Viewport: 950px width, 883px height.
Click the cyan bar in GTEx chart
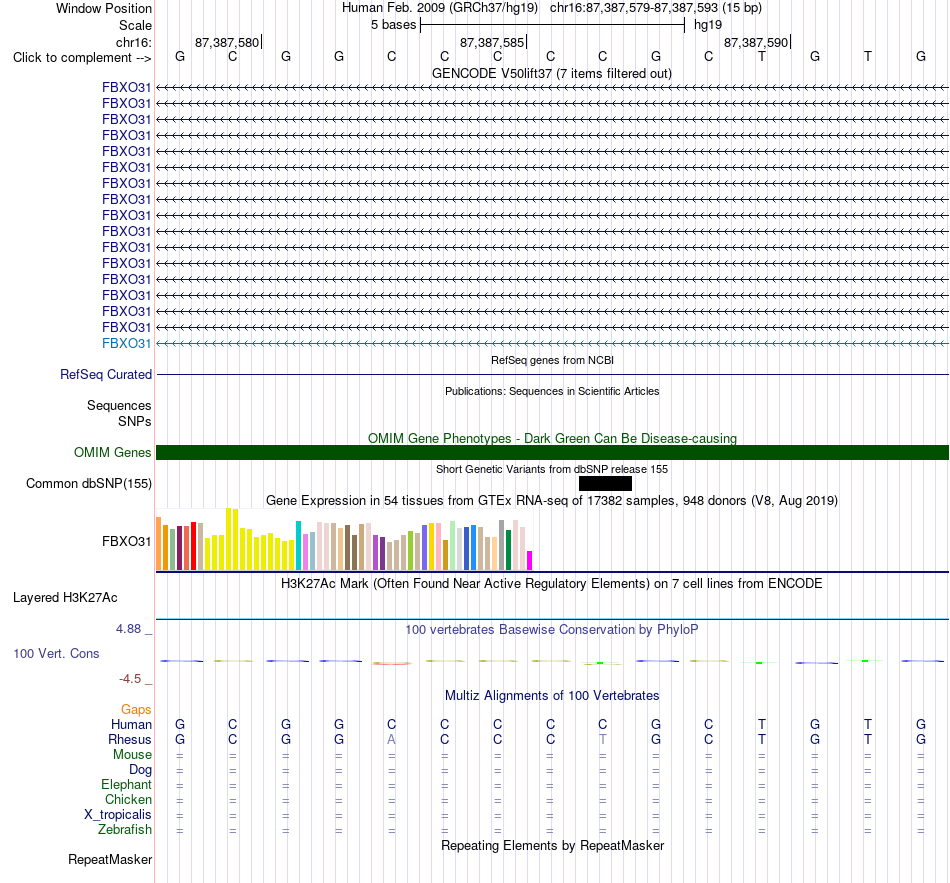click(x=298, y=545)
